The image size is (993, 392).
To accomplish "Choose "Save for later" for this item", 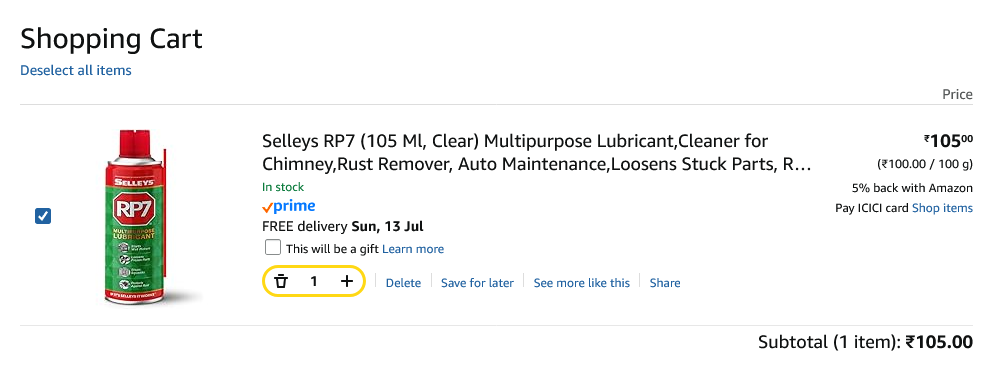I will 477,283.
